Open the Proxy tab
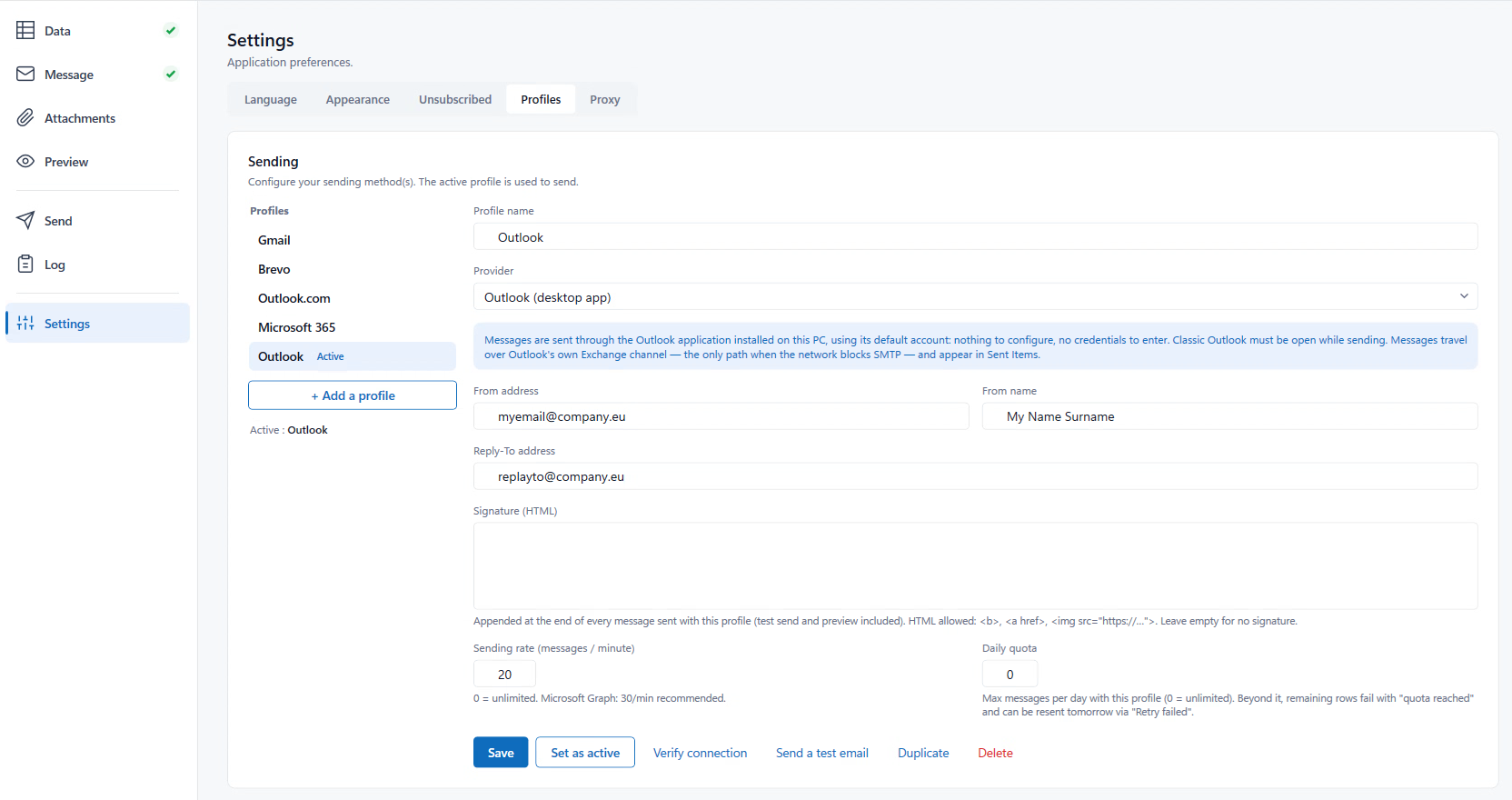Viewport: 1512px width, 800px height. click(605, 99)
